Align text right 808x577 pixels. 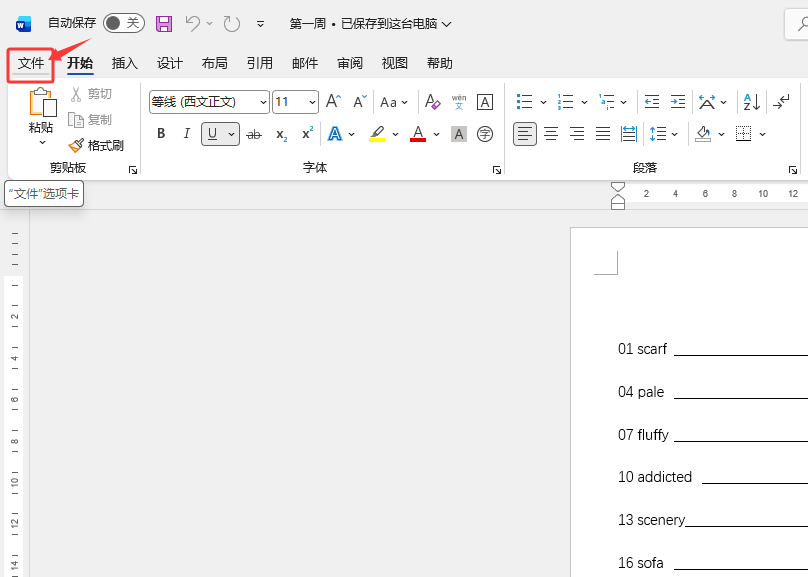pyautogui.click(x=577, y=134)
